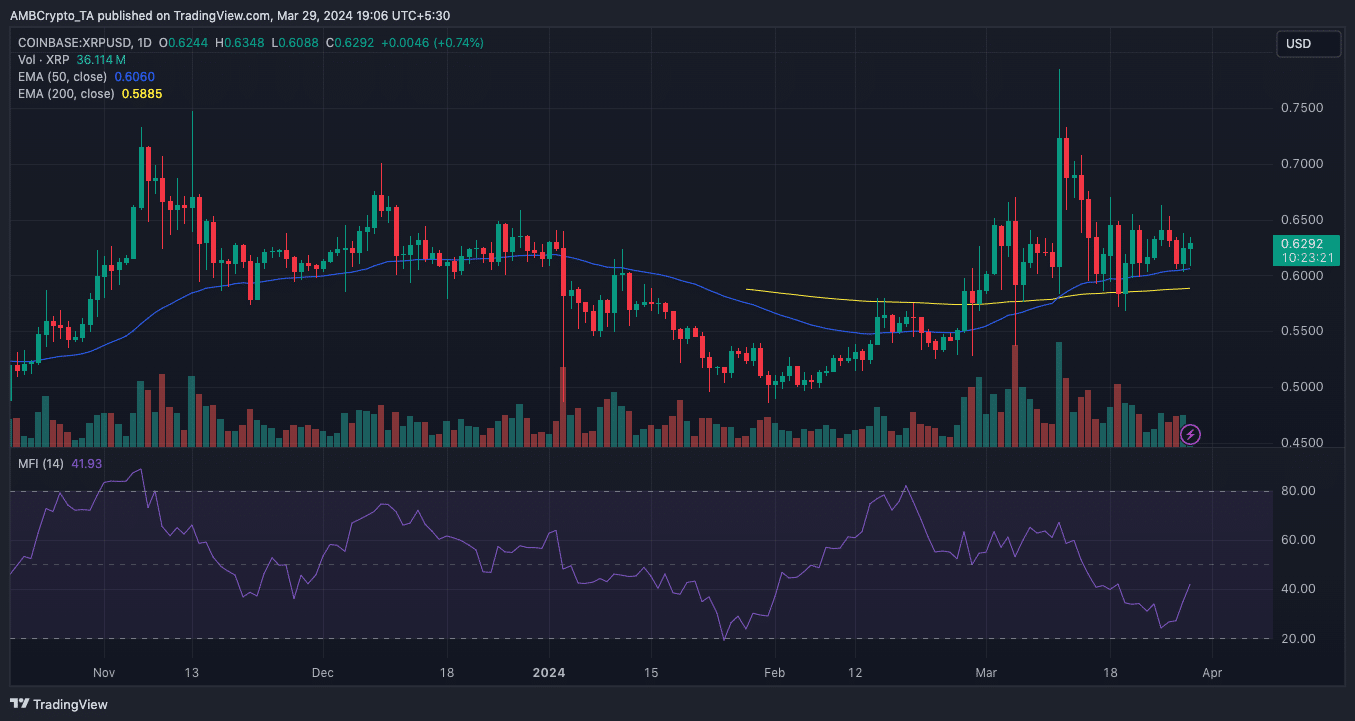Click the volume value 36.114 M

(x=101, y=60)
